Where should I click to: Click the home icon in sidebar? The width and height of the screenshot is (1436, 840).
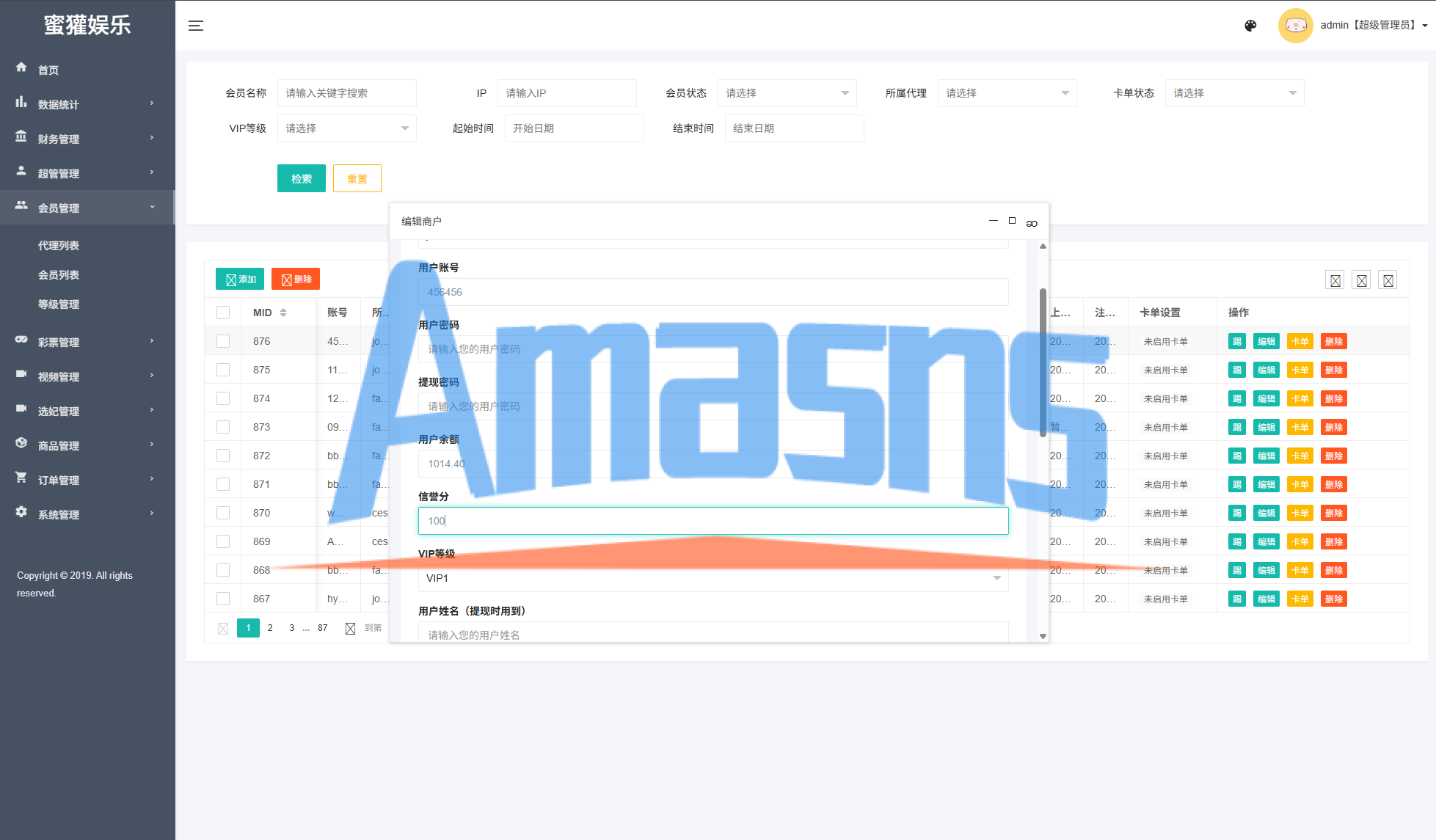tap(21, 67)
